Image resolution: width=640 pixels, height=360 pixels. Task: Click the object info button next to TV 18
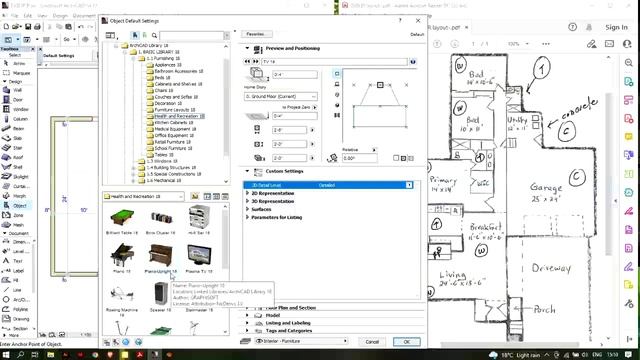pos(413,62)
